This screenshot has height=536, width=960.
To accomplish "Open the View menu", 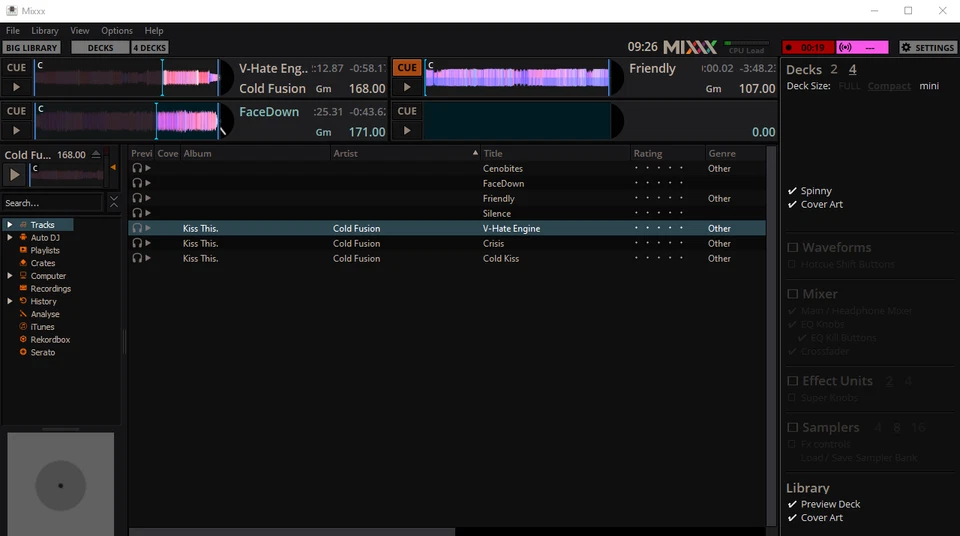I will [80, 31].
